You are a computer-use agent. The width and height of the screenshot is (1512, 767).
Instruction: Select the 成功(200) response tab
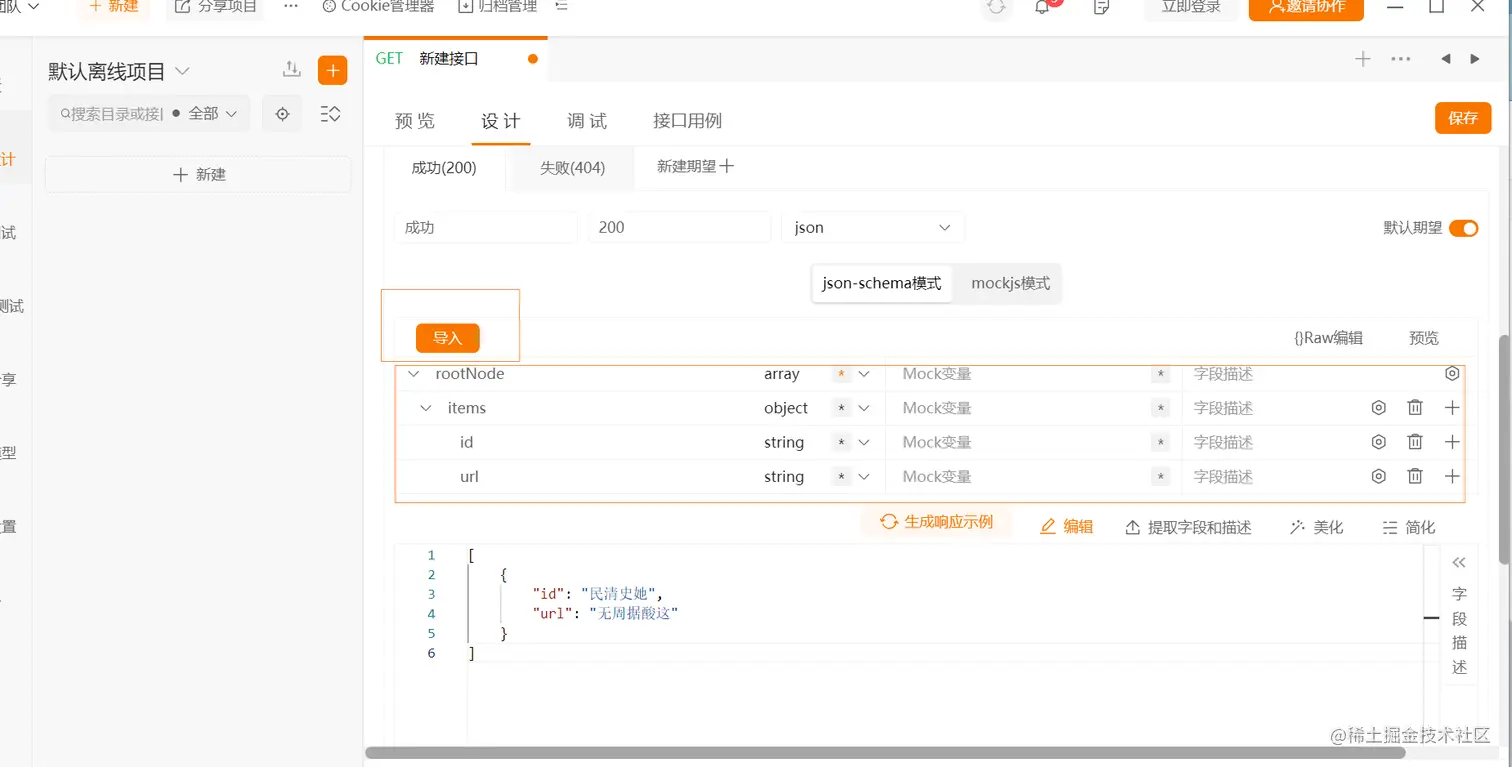[444, 167]
